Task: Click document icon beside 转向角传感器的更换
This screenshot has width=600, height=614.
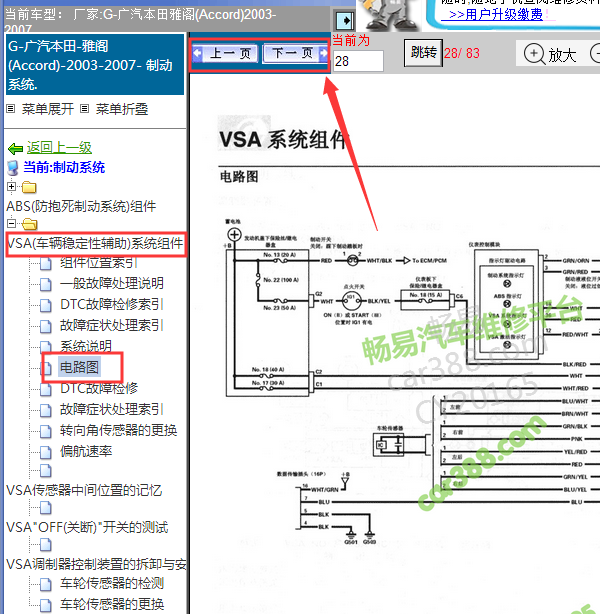Action: [x=46, y=431]
